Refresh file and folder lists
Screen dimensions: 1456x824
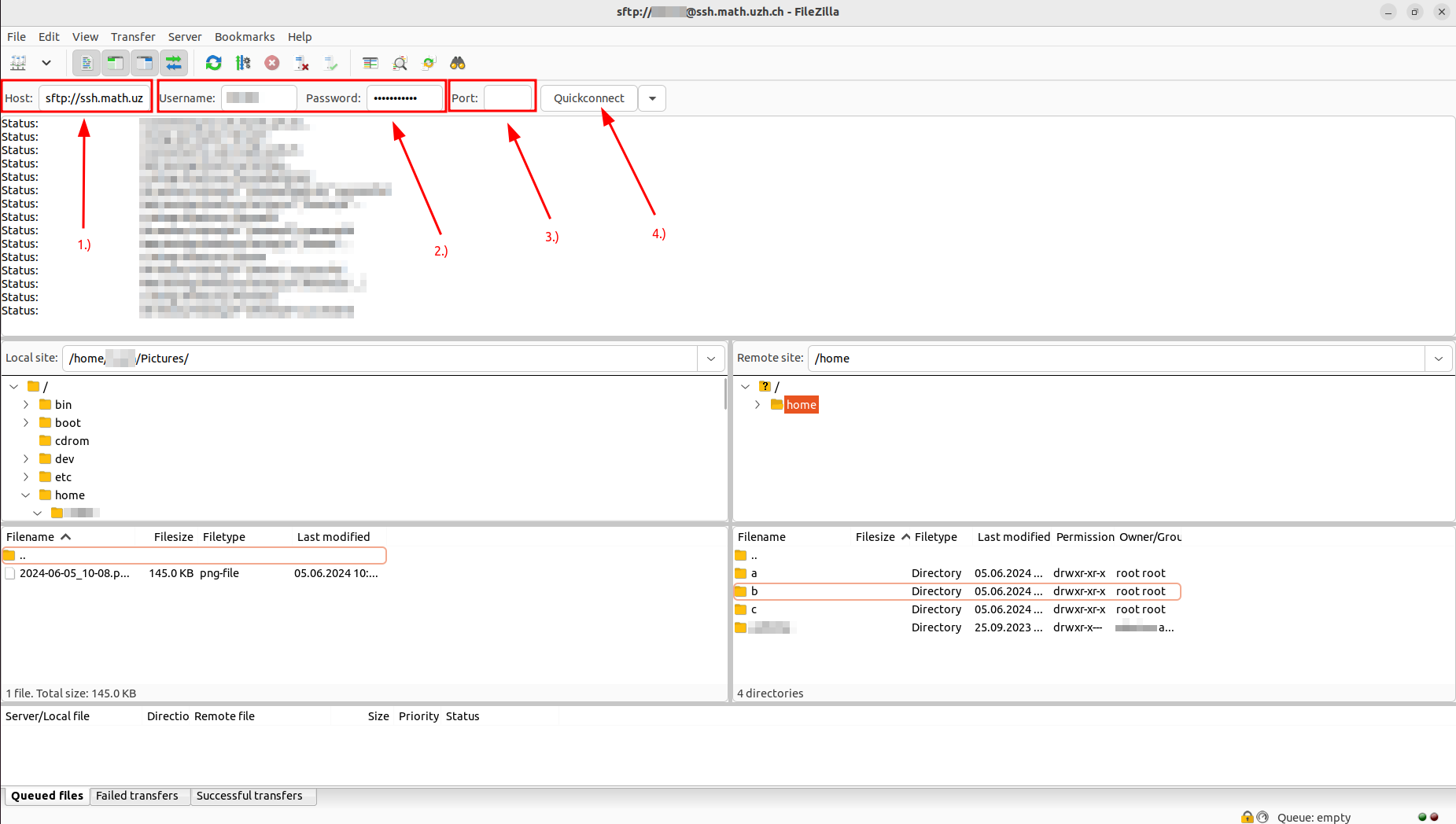click(x=213, y=63)
